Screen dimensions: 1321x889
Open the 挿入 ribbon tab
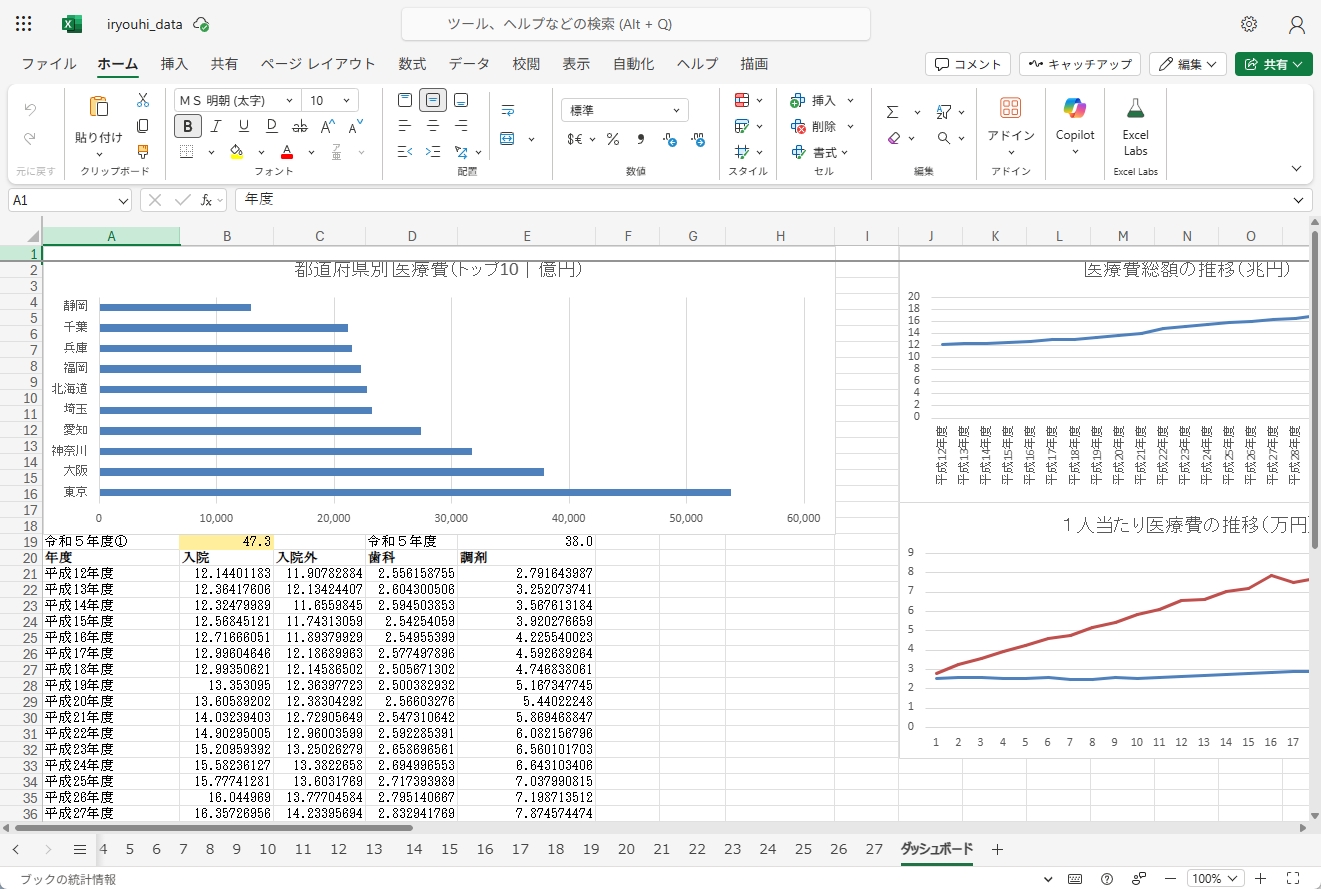[x=174, y=64]
